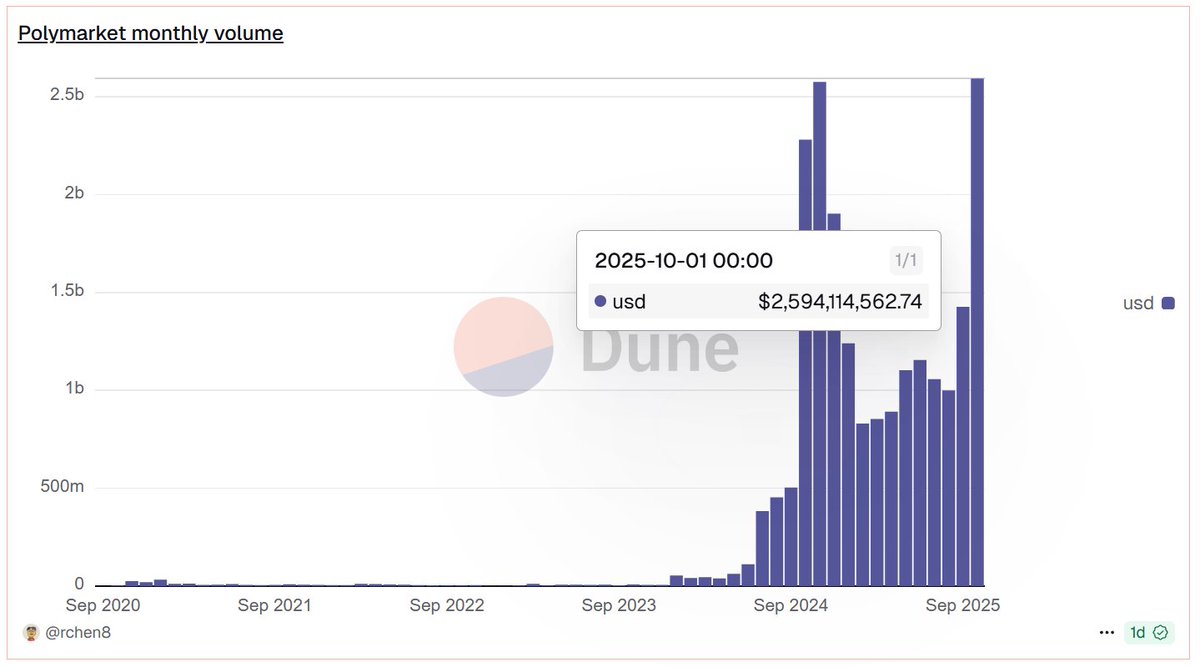The height and width of the screenshot is (667, 1200).
Task: Click the rchen8 avatar icon
Action: pos(31,632)
